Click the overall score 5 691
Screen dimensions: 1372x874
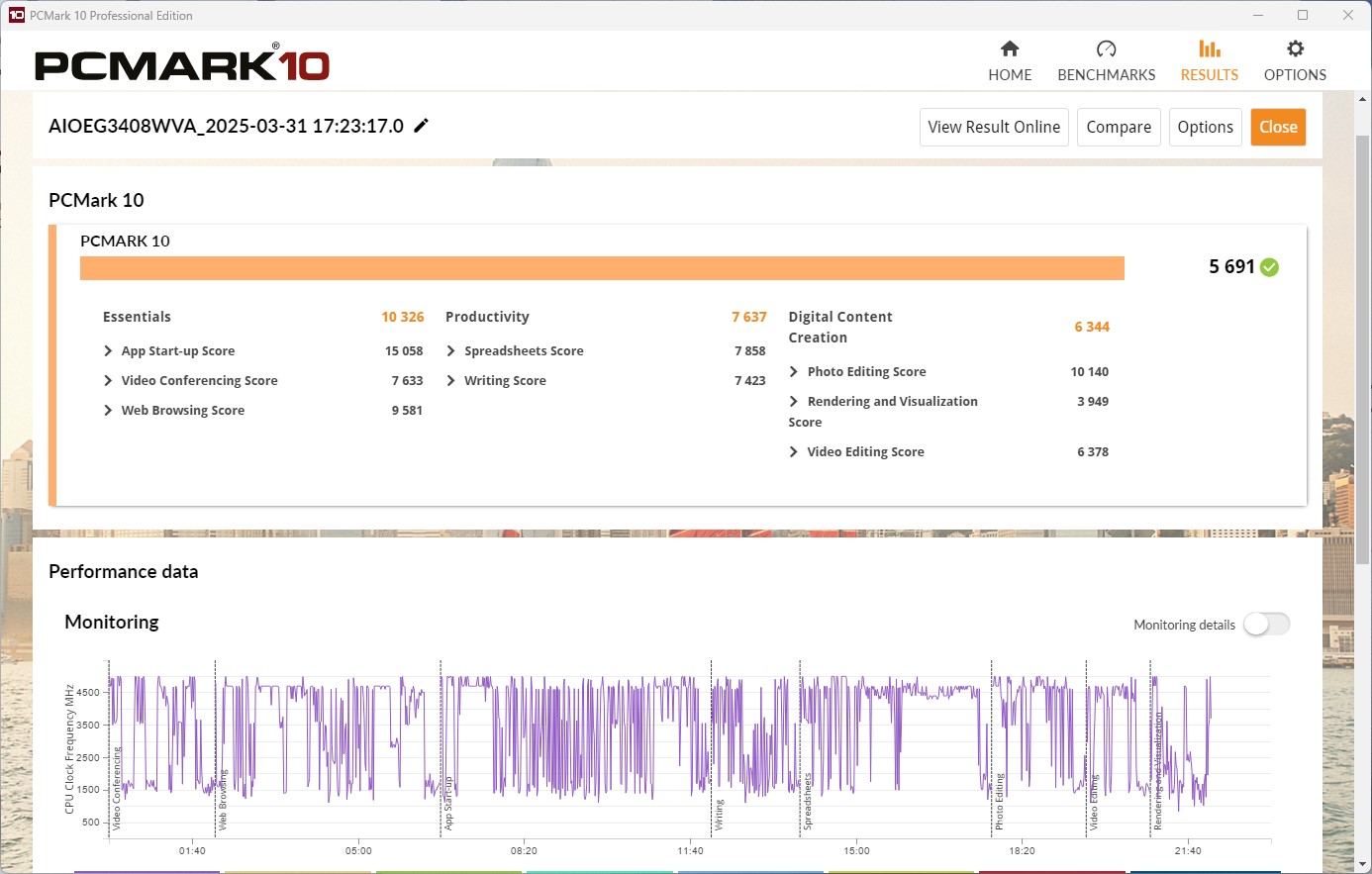1231,266
